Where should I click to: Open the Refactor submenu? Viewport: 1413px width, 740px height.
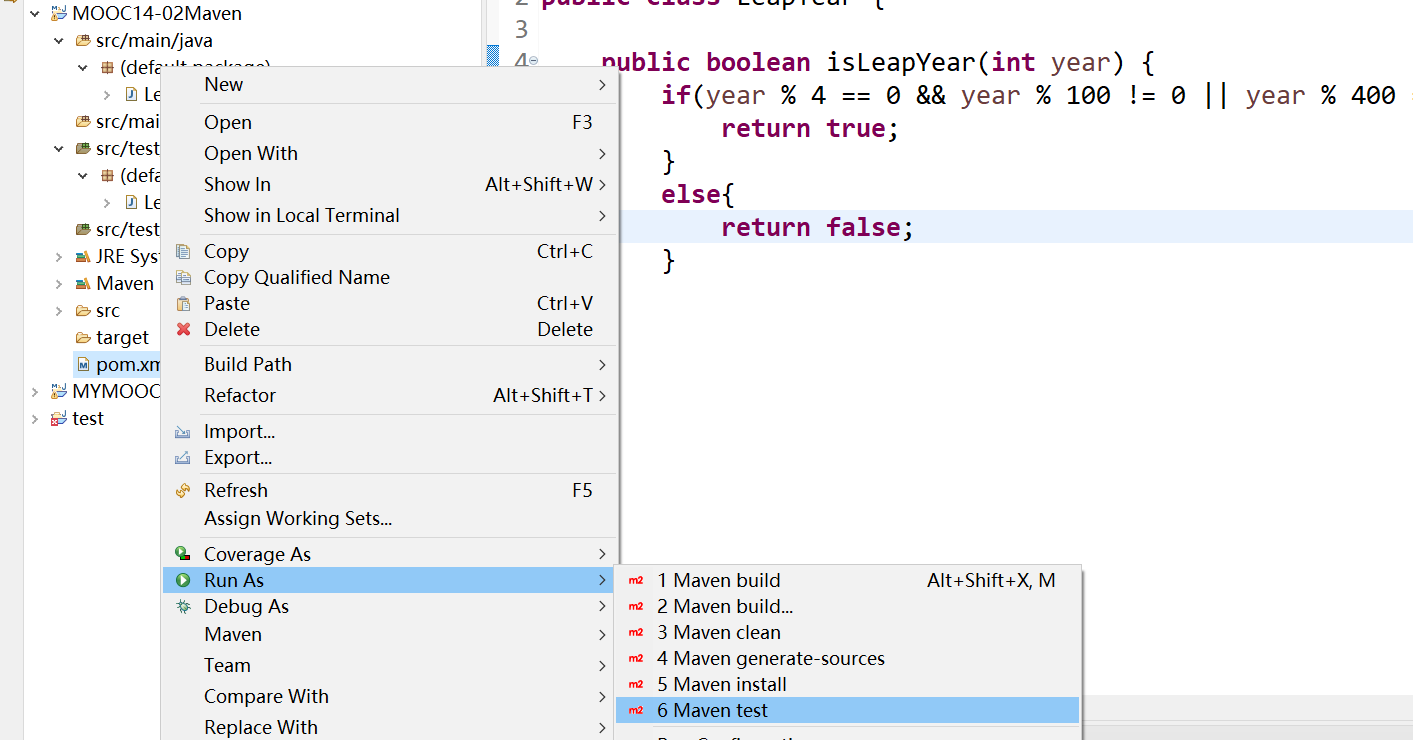click(x=390, y=396)
